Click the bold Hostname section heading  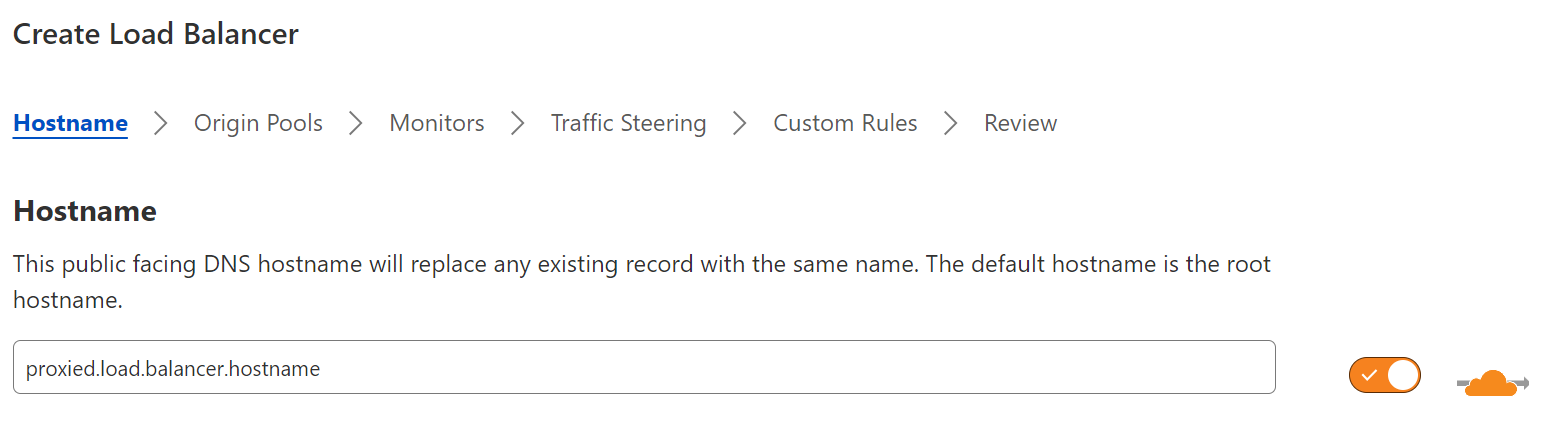[x=84, y=211]
